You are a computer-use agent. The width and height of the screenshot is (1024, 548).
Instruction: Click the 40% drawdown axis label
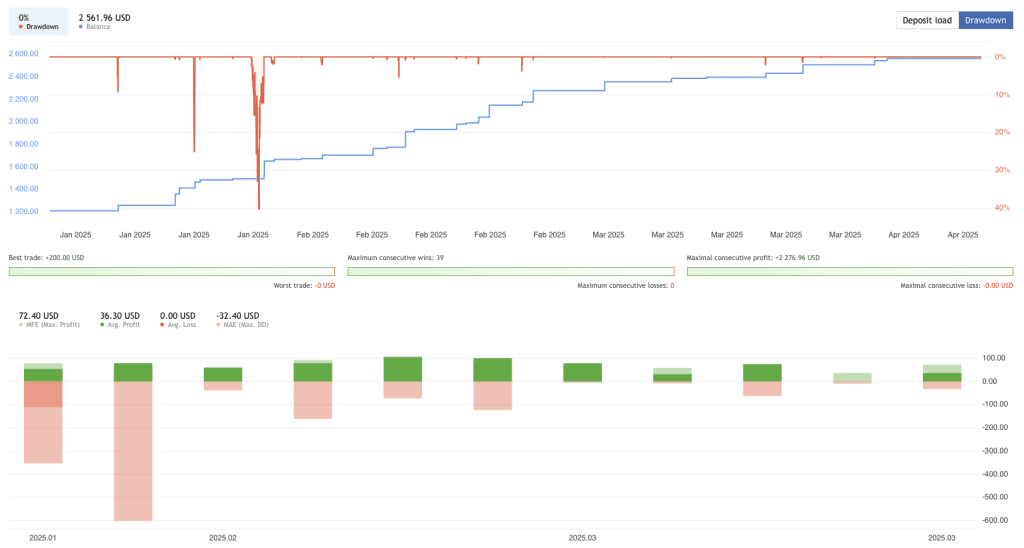click(1001, 208)
